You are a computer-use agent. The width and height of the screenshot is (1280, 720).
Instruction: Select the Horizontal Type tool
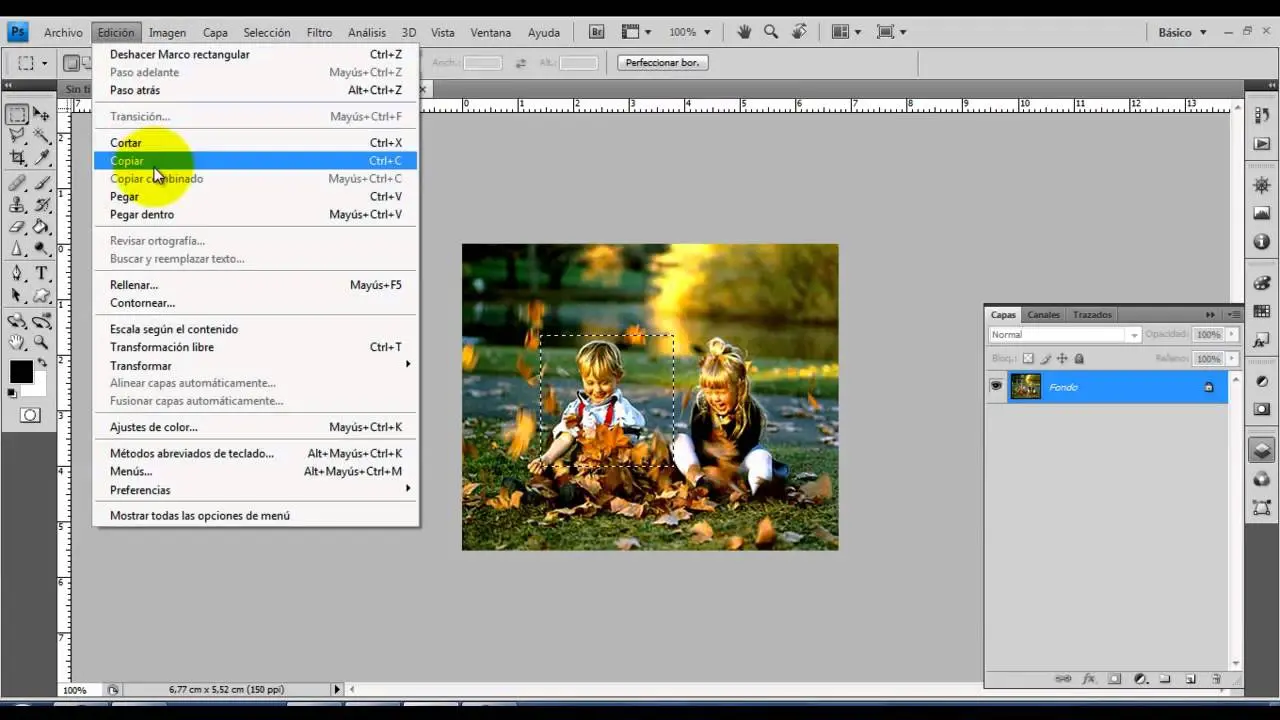click(x=42, y=272)
